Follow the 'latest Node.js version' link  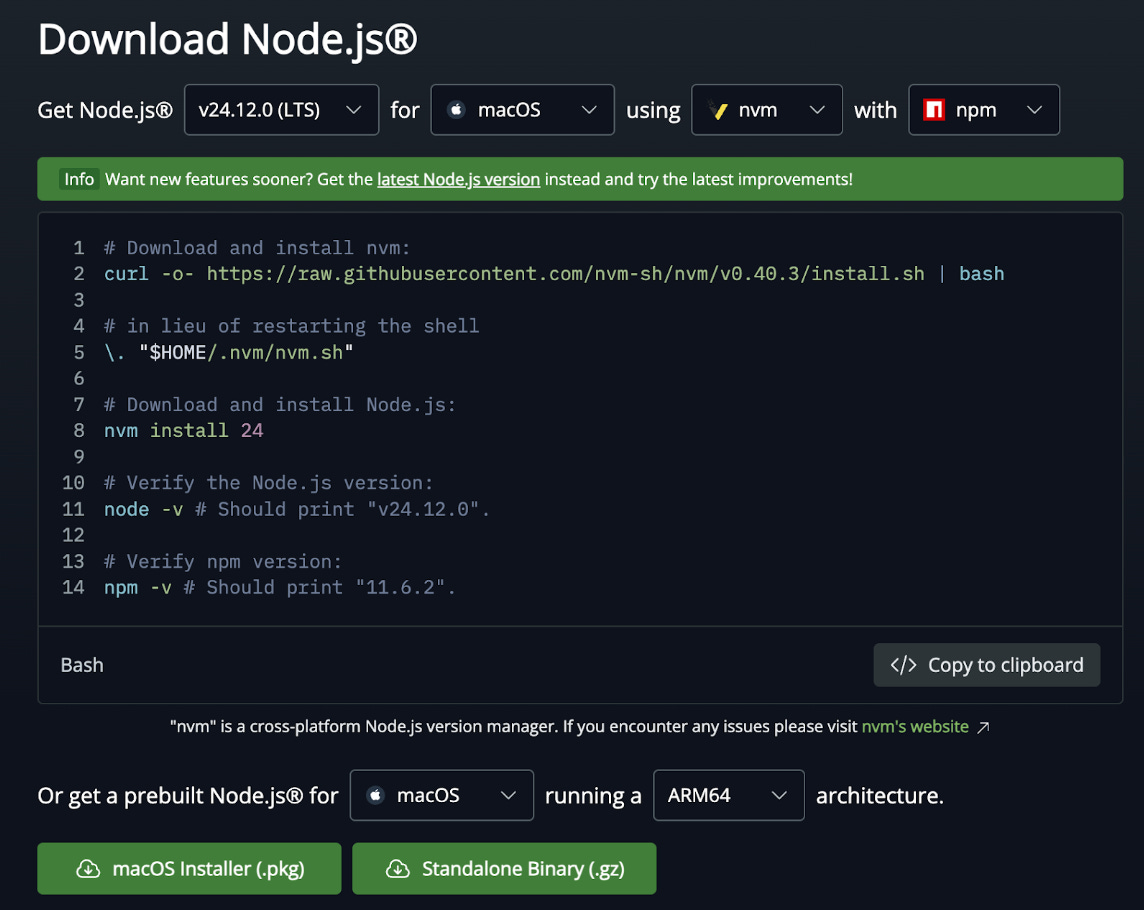(458, 179)
